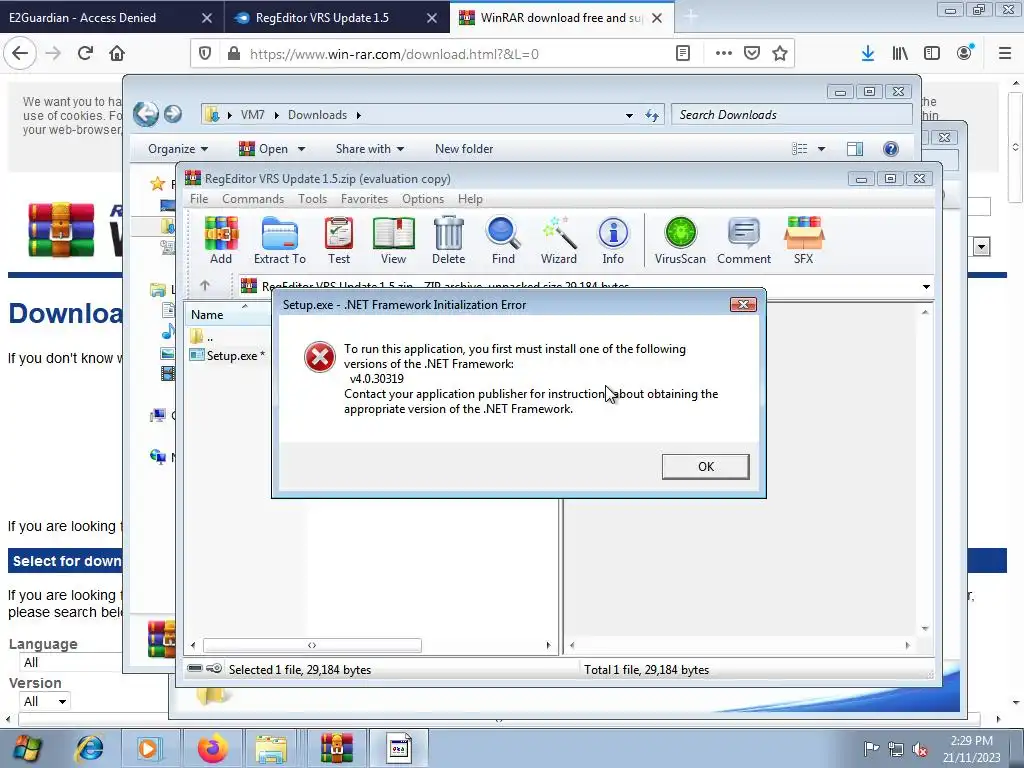This screenshot has width=1024, height=768.
Task: Click the change view icon in Explorer
Action: [x=800, y=149]
